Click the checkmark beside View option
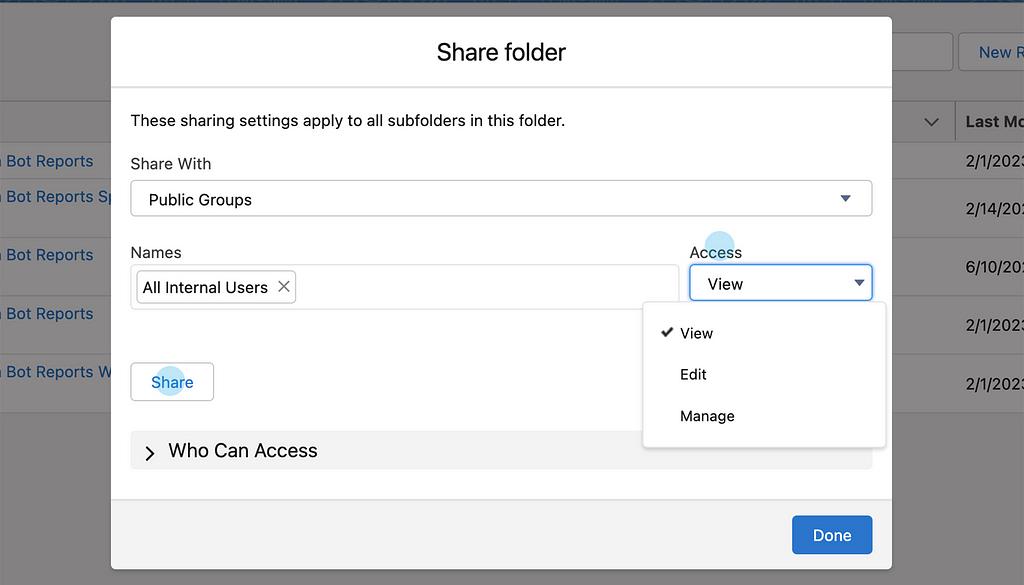The width and height of the screenshot is (1024, 585). (x=667, y=333)
